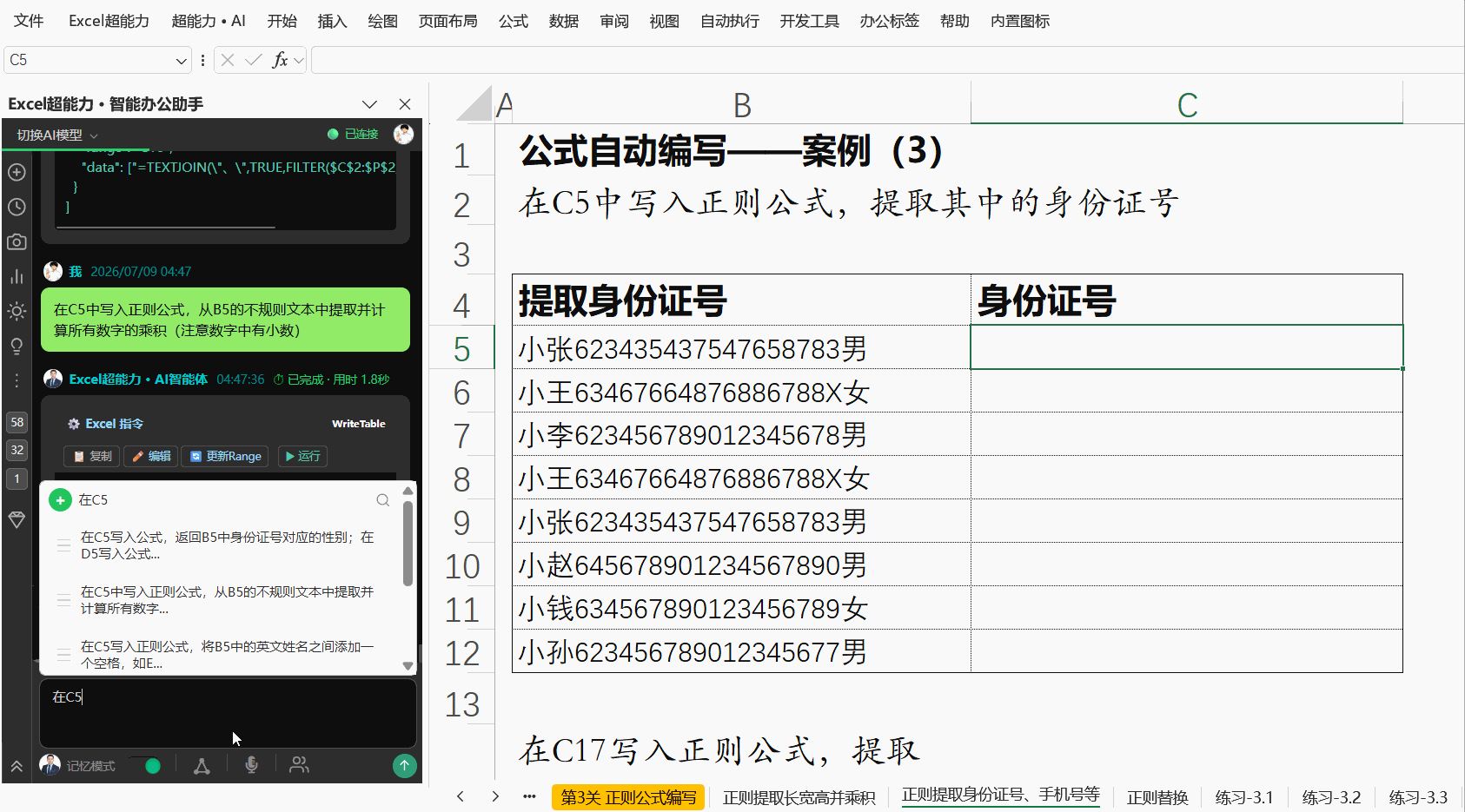1465x812 pixels.
Task: Switch to the 公式 ribbon tab
Action: click(514, 21)
